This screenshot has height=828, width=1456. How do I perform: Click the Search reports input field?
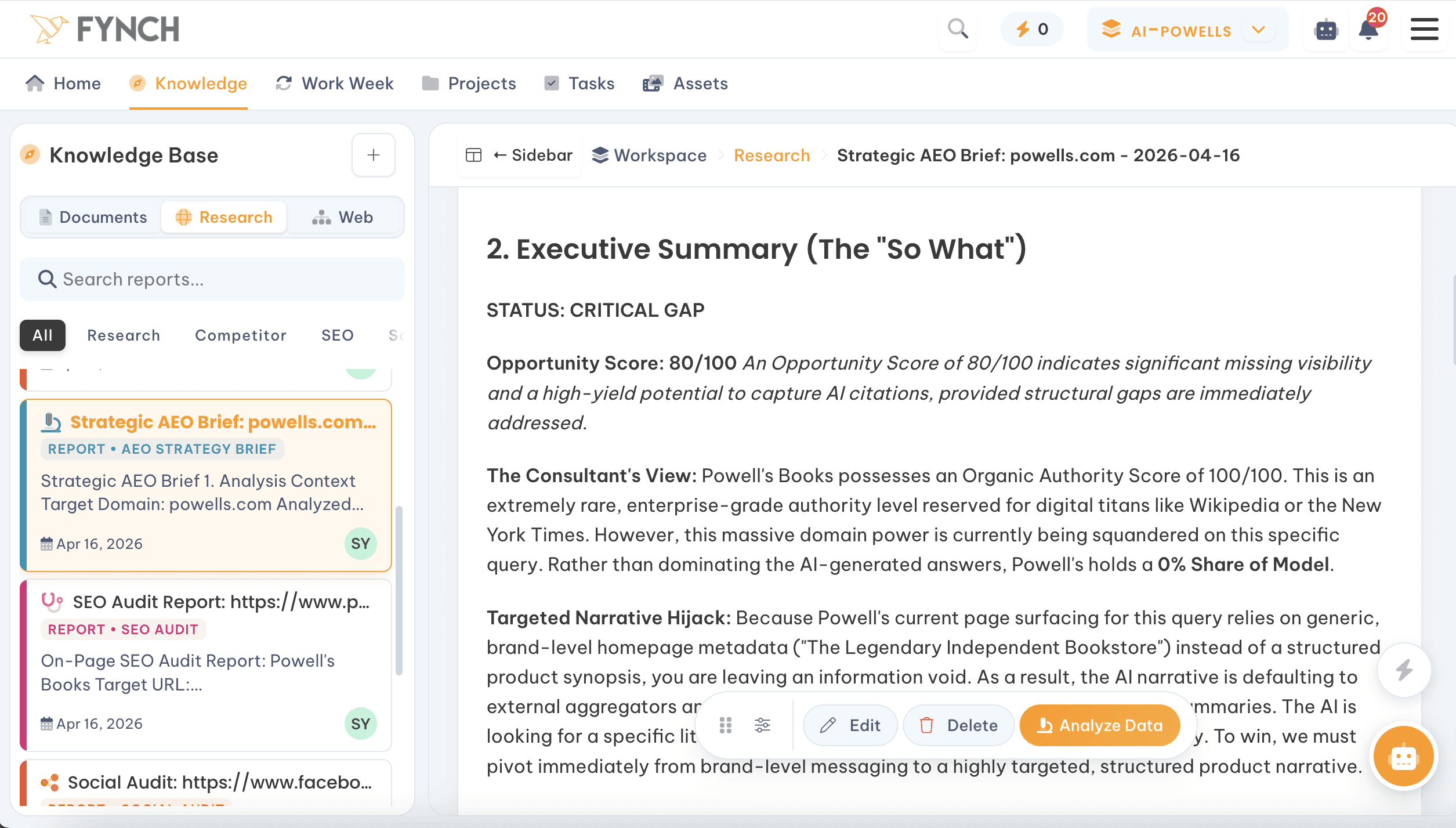(x=212, y=279)
